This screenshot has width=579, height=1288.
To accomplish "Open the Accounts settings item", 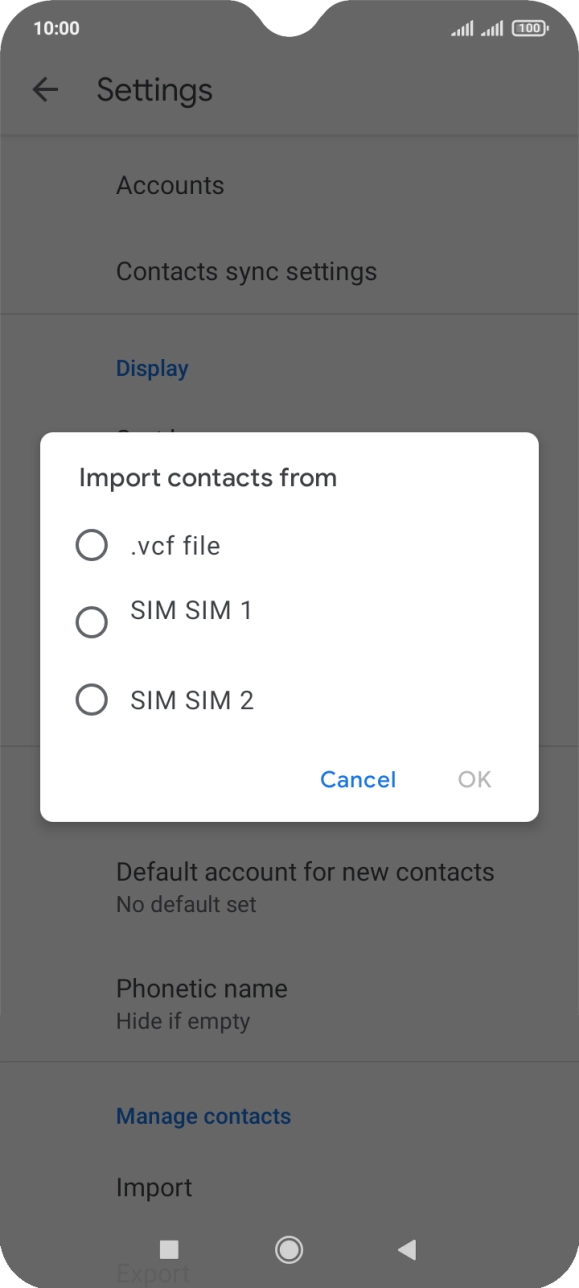I will 170,185.
